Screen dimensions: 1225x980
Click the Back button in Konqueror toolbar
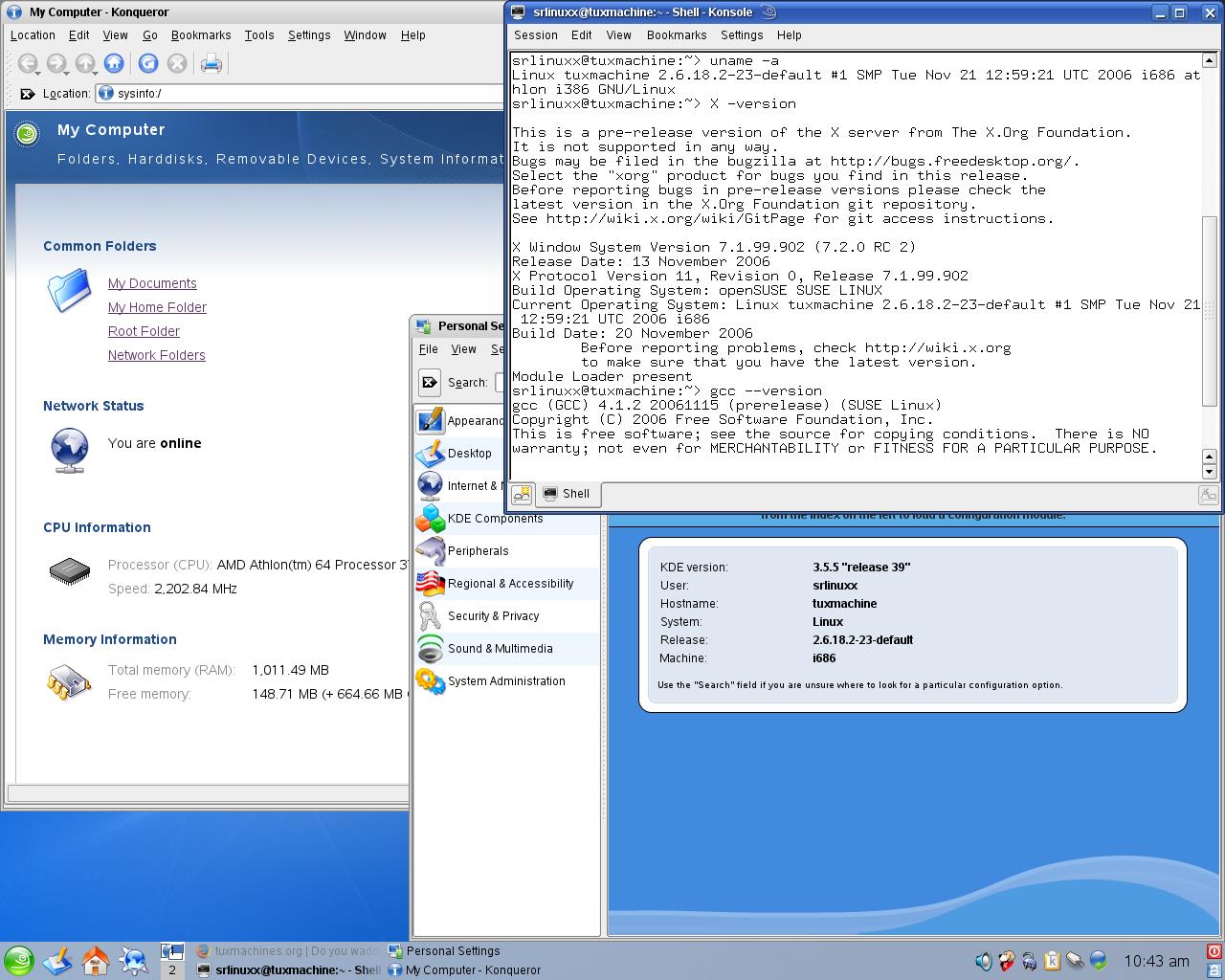click(x=28, y=64)
